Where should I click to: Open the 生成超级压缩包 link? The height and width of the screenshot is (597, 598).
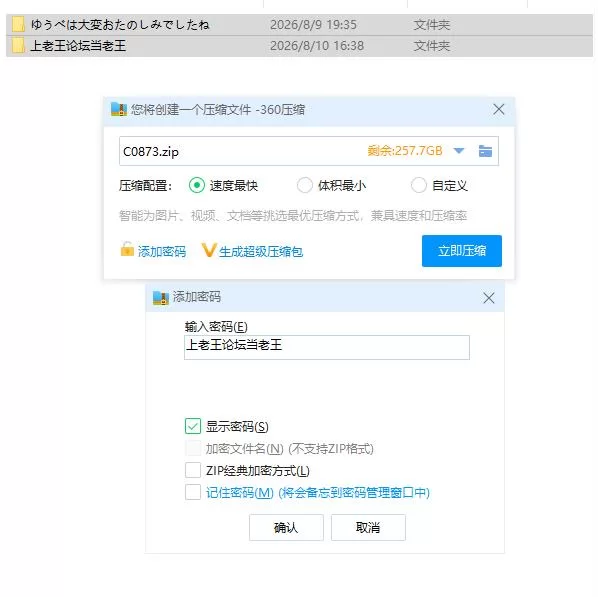[x=261, y=252]
